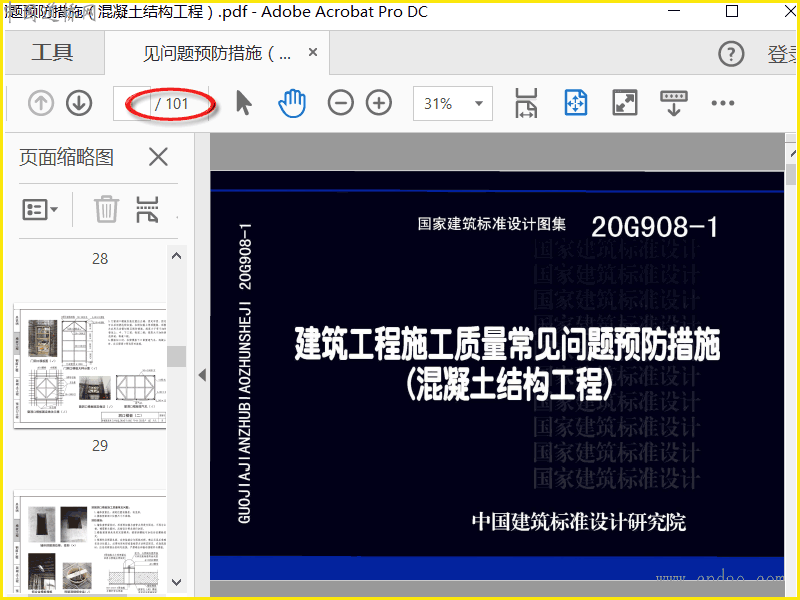Screen dimensions: 800x600
Task: Go to next page with down arrow
Action: tap(79, 104)
